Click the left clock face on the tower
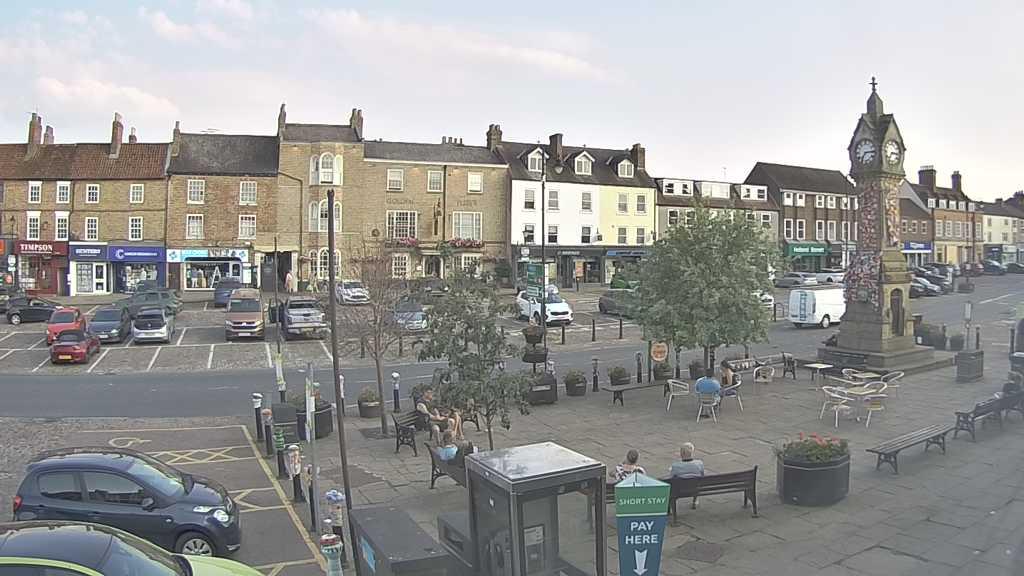This screenshot has width=1024, height=576. 865,152
